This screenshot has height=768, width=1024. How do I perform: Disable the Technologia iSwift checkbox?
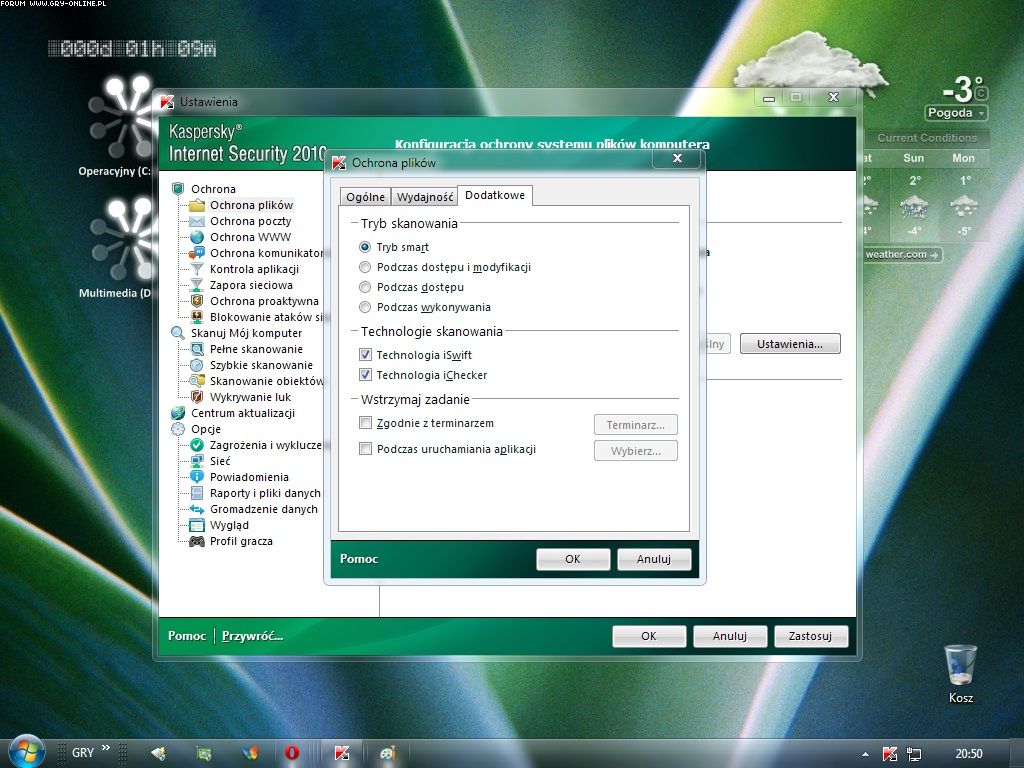coord(365,355)
